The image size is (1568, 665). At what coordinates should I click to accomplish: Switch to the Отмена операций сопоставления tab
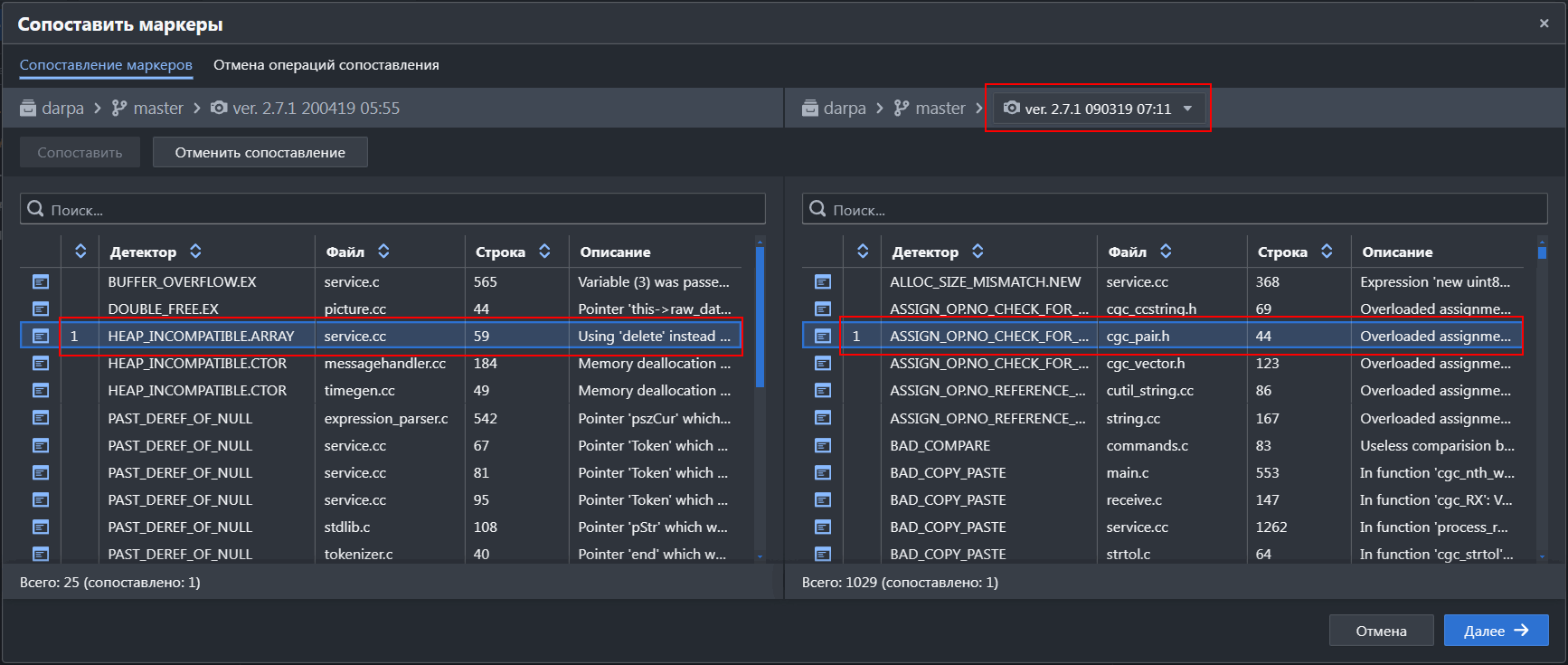click(326, 65)
